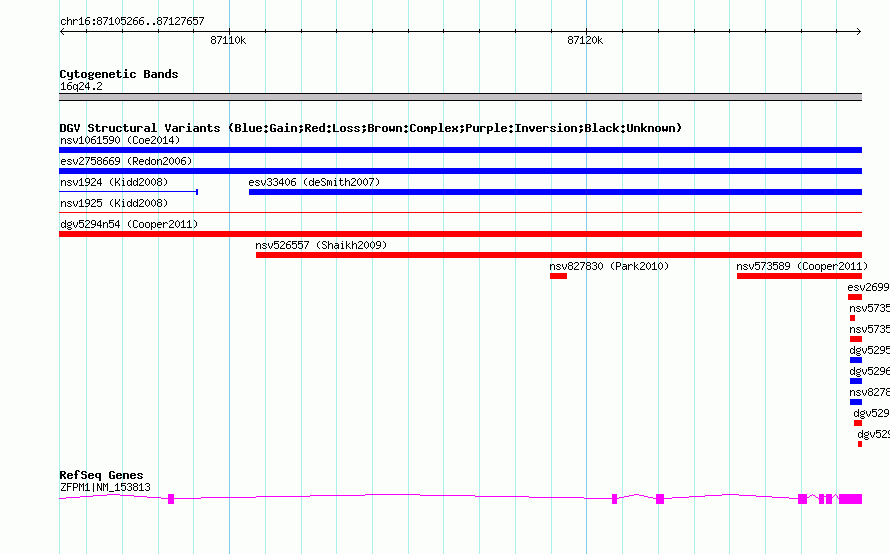Click the nsv573589 (Cooper2011) label

802,266
